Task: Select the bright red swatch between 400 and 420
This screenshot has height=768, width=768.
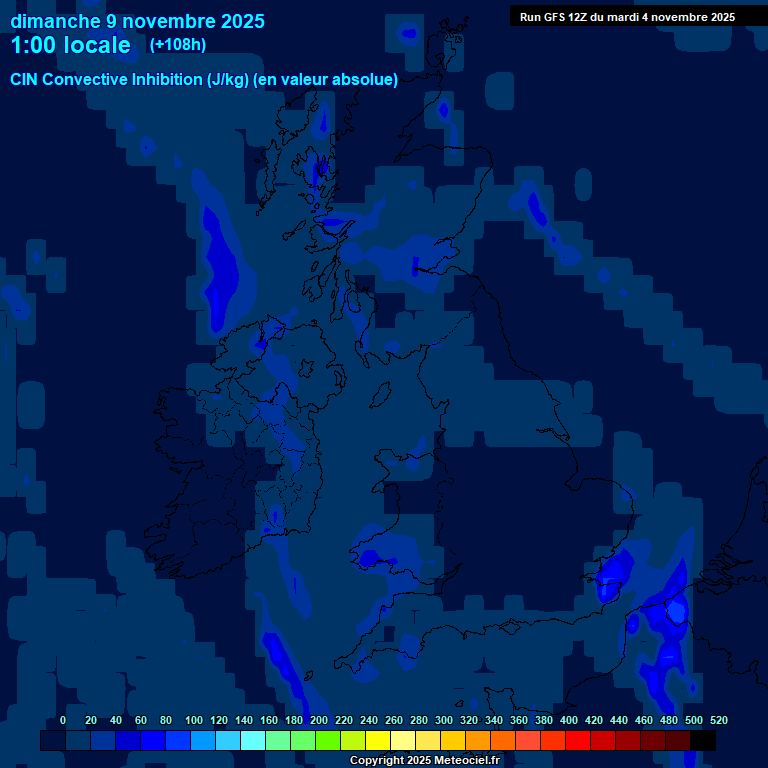Action: tap(578, 740)
